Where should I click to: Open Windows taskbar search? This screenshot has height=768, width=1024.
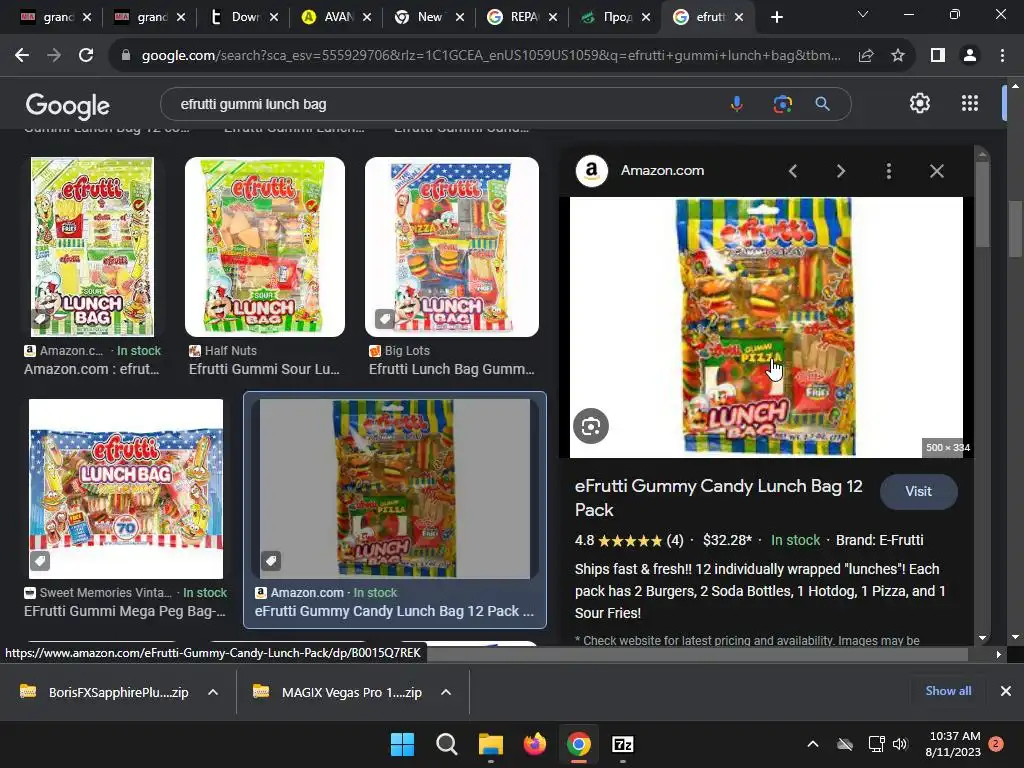pos(447,744)
